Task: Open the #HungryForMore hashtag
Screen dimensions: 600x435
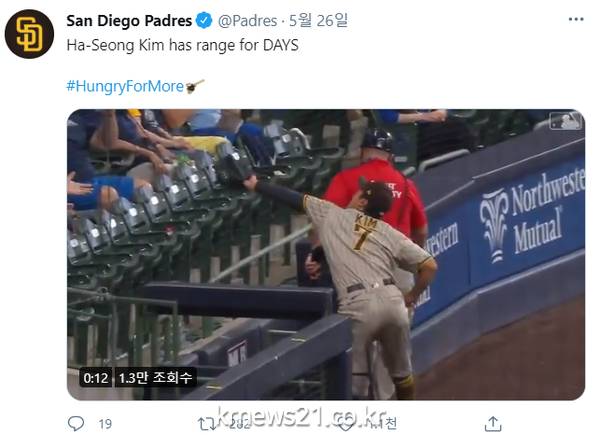Action: (x=125, y=86)
